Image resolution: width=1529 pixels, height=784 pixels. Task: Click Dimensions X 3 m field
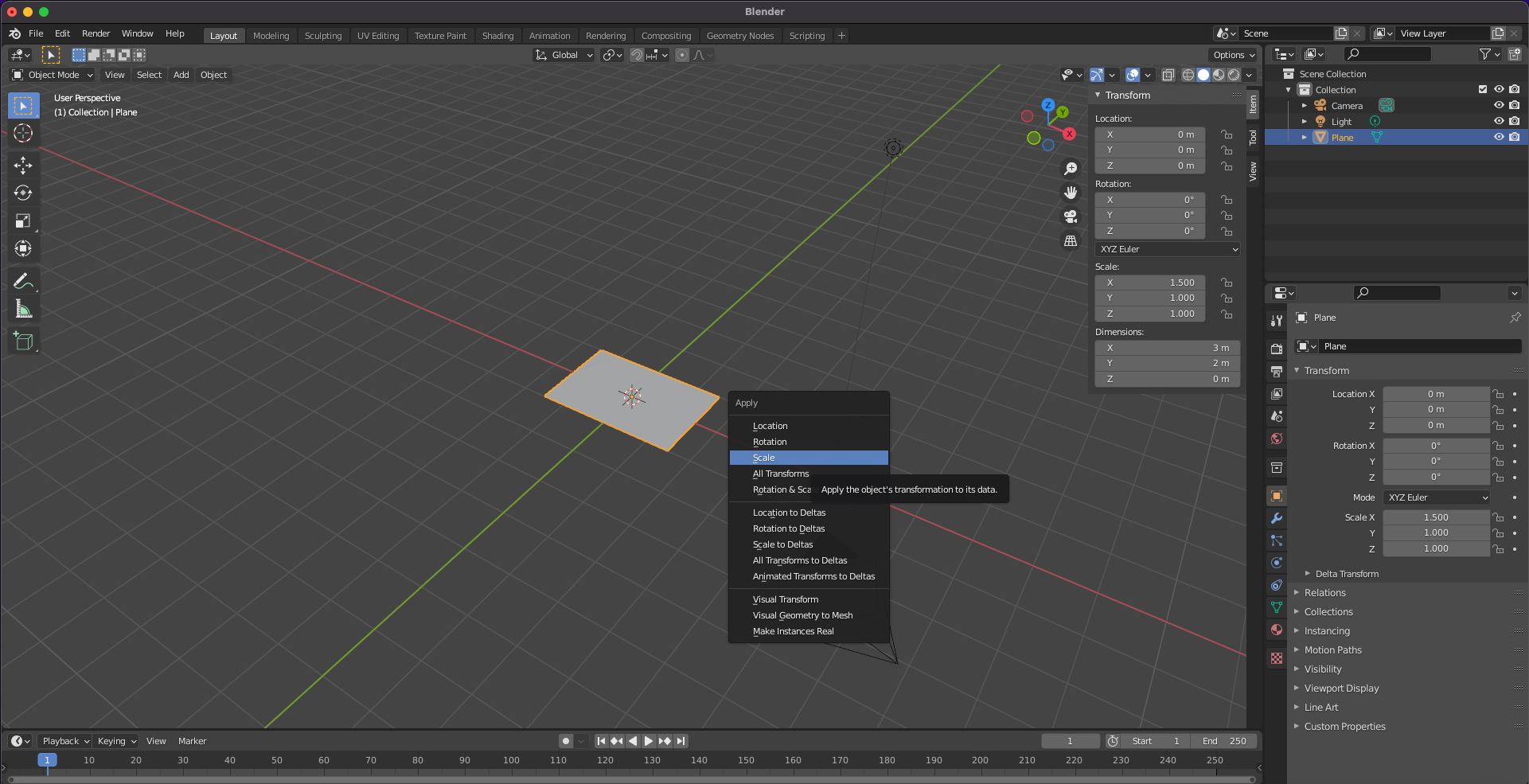1168,348
